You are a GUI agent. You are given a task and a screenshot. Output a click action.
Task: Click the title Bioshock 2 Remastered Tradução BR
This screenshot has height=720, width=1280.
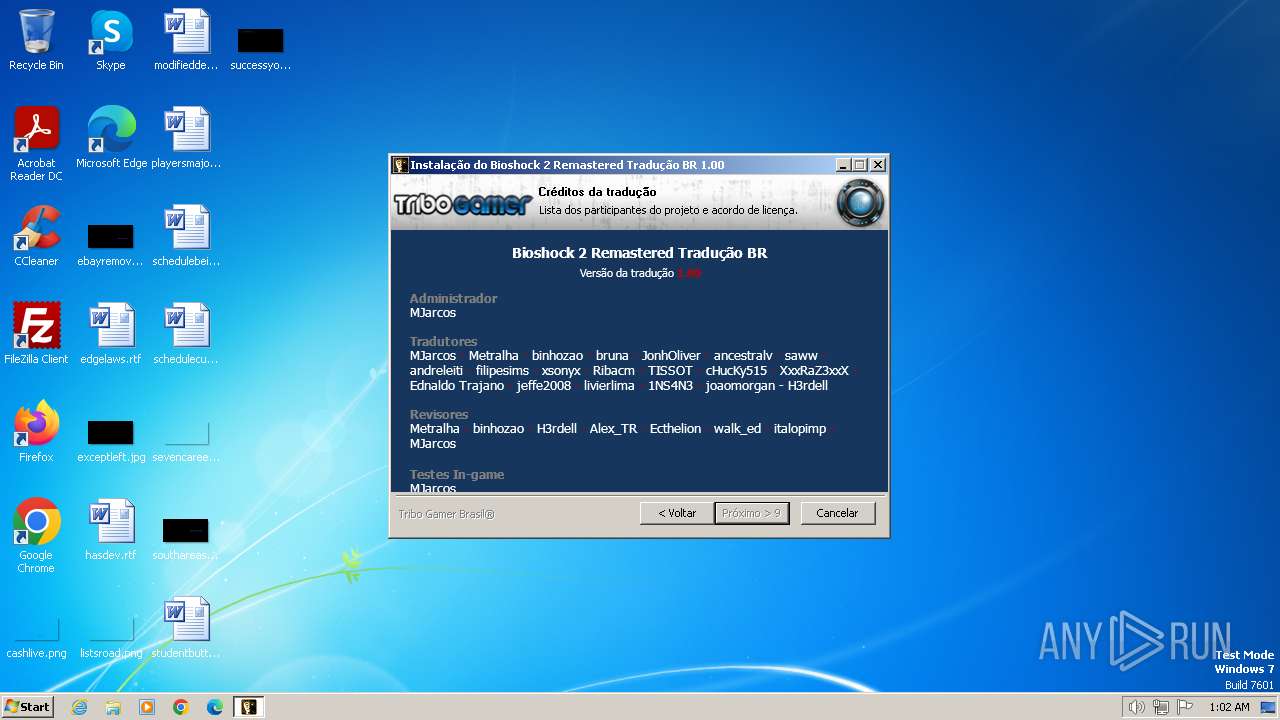click(x=639, y=253)
